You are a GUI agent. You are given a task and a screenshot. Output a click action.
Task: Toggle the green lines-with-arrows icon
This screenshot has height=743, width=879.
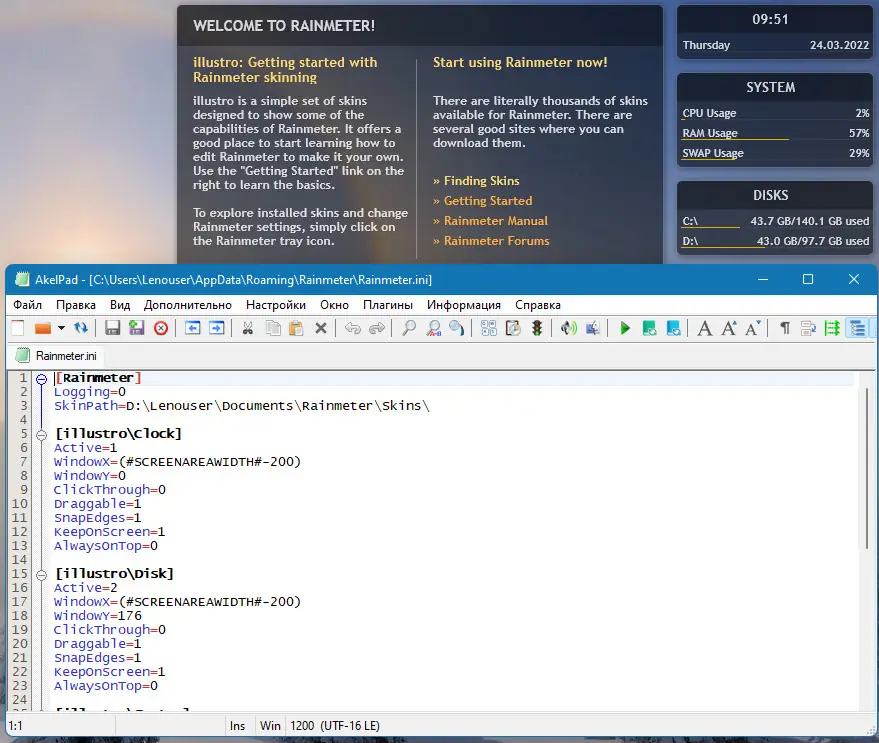click(x=832, y=328)
